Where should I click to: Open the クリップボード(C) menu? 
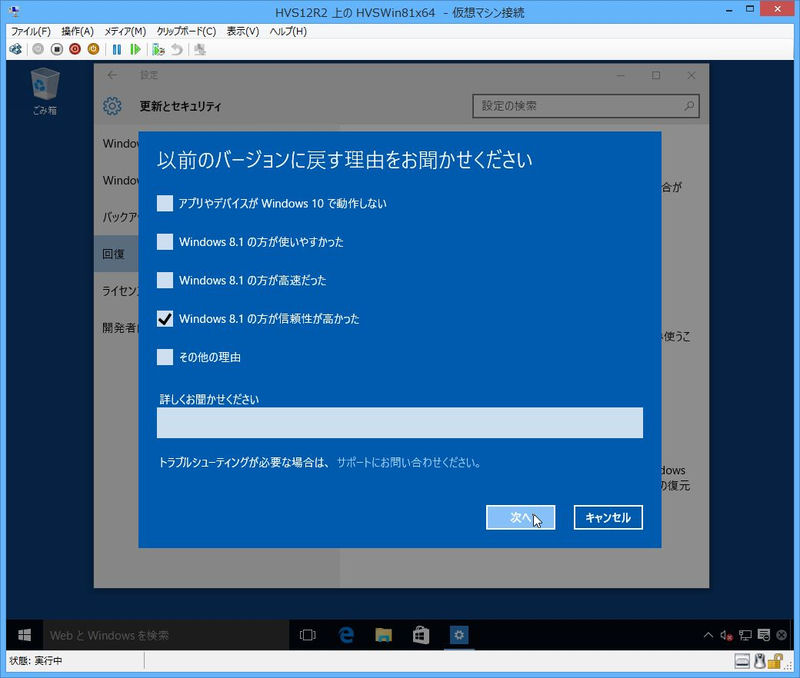tap(186, 31)
